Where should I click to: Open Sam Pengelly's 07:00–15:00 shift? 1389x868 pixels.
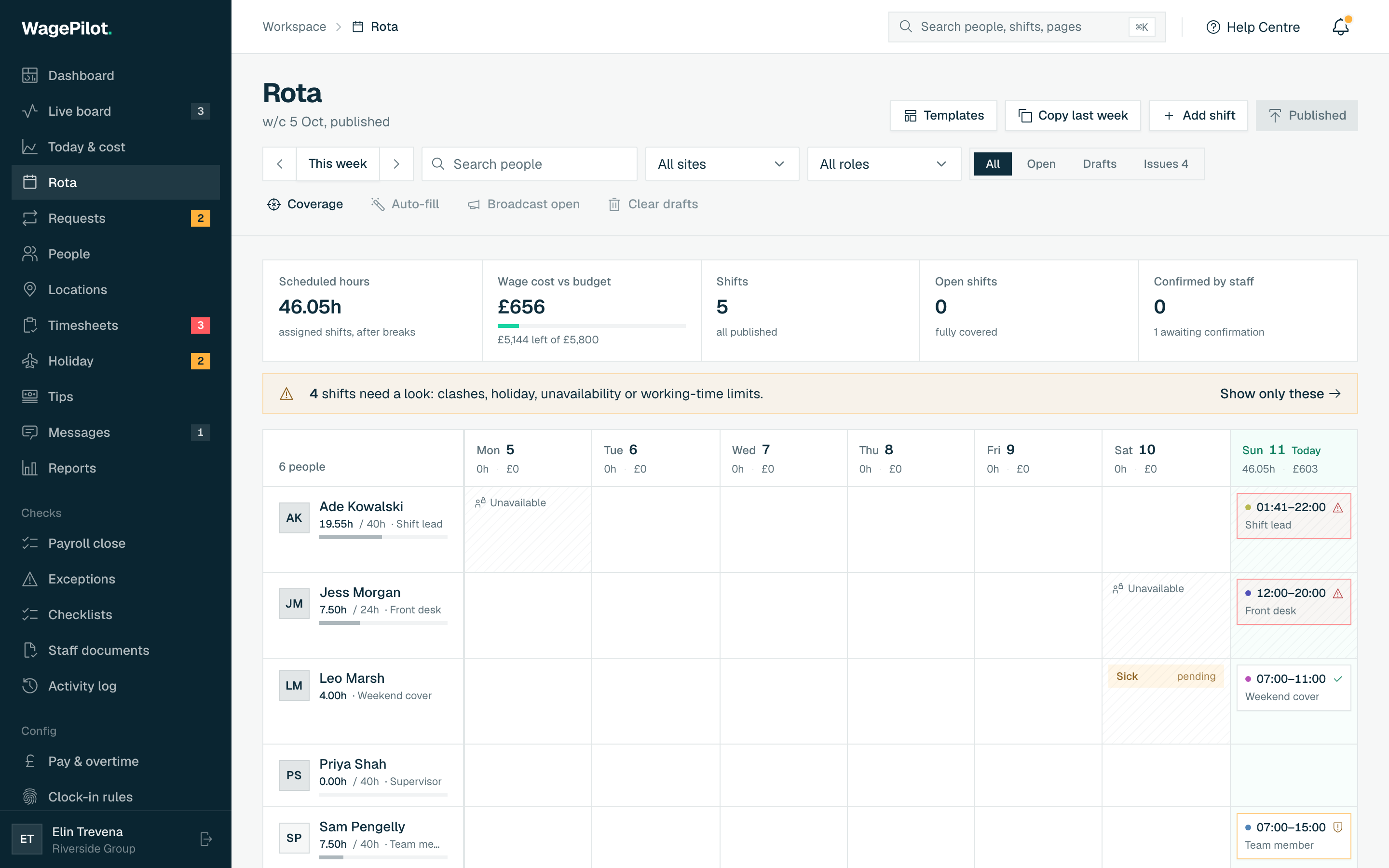click(1293, 836)
